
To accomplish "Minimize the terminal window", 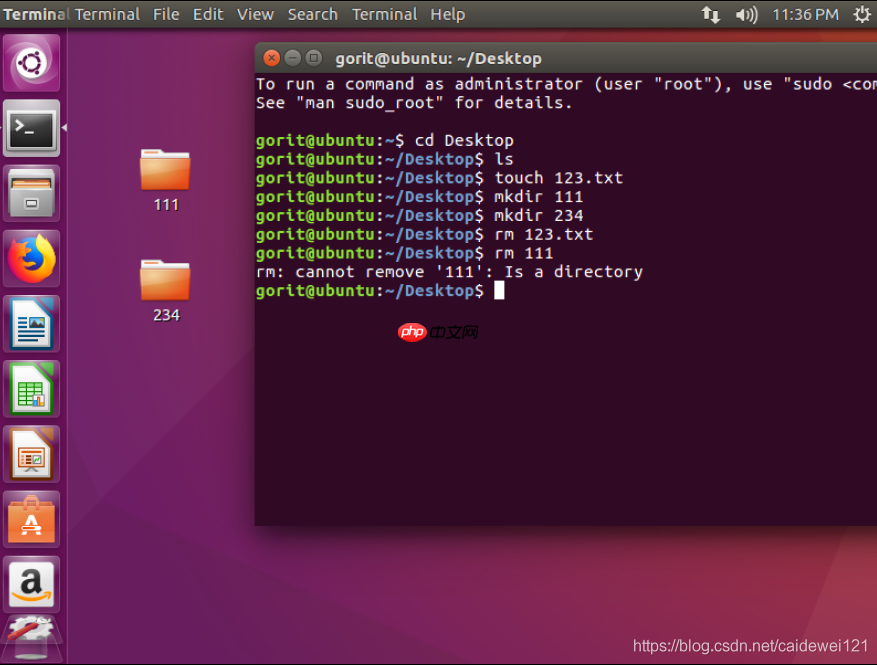I will [x=293, y=58].
